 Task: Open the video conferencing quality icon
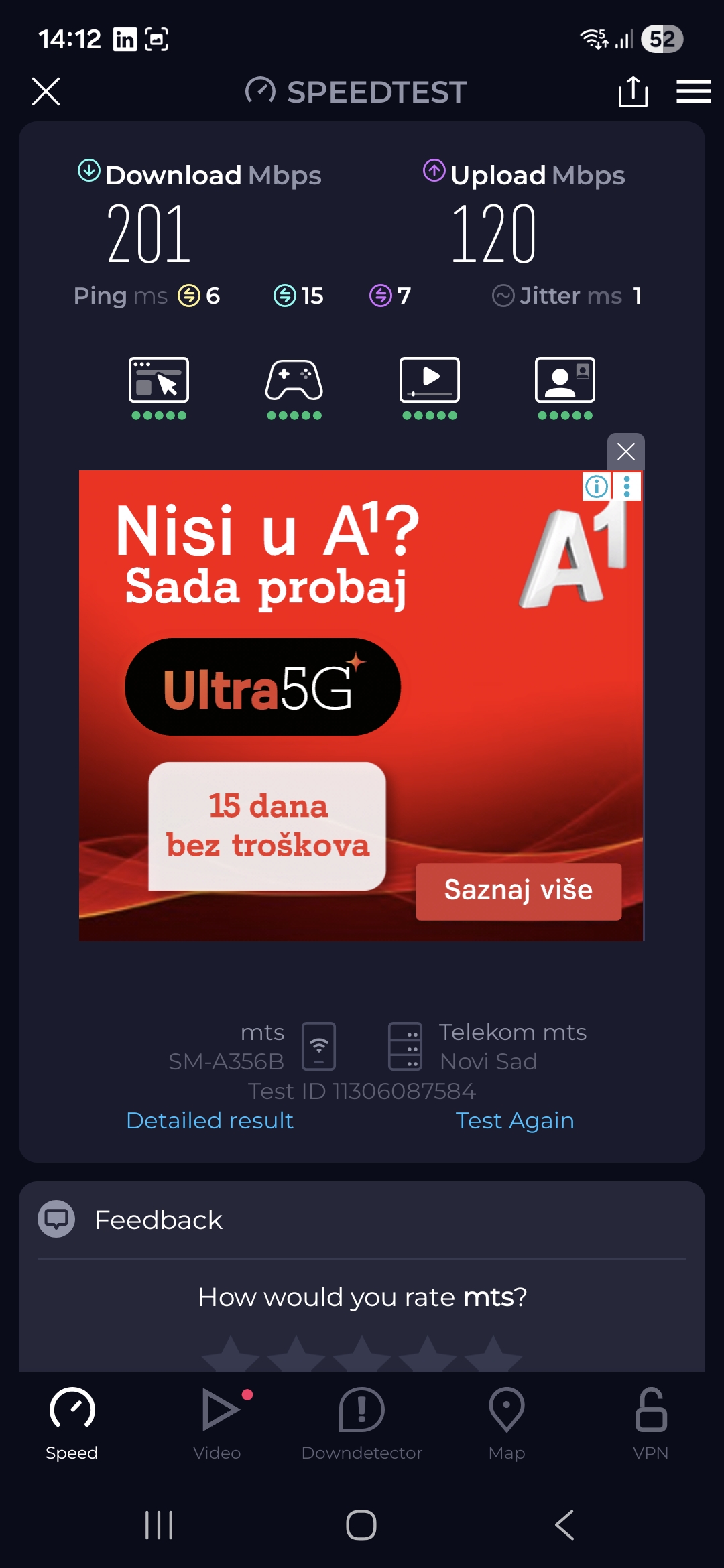(x=565, y=389)
